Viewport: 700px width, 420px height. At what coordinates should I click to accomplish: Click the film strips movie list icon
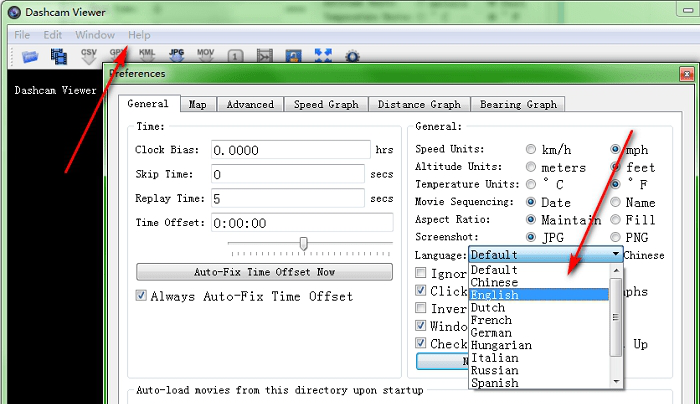click(x=58, y=57)
